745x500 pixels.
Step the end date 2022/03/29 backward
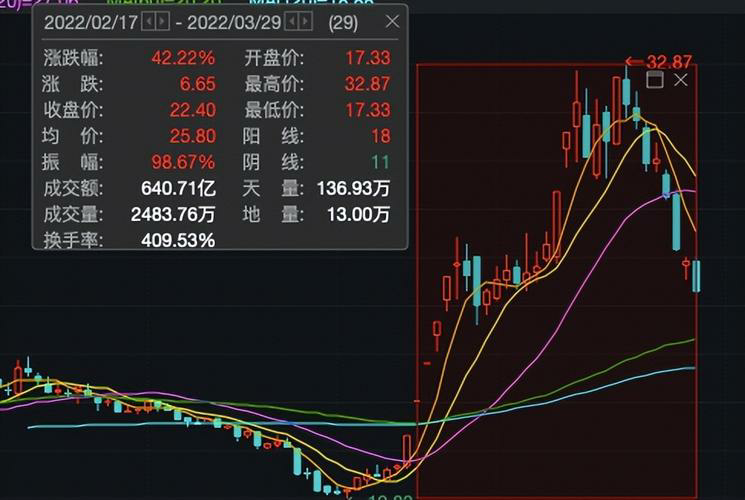[291, 21]
